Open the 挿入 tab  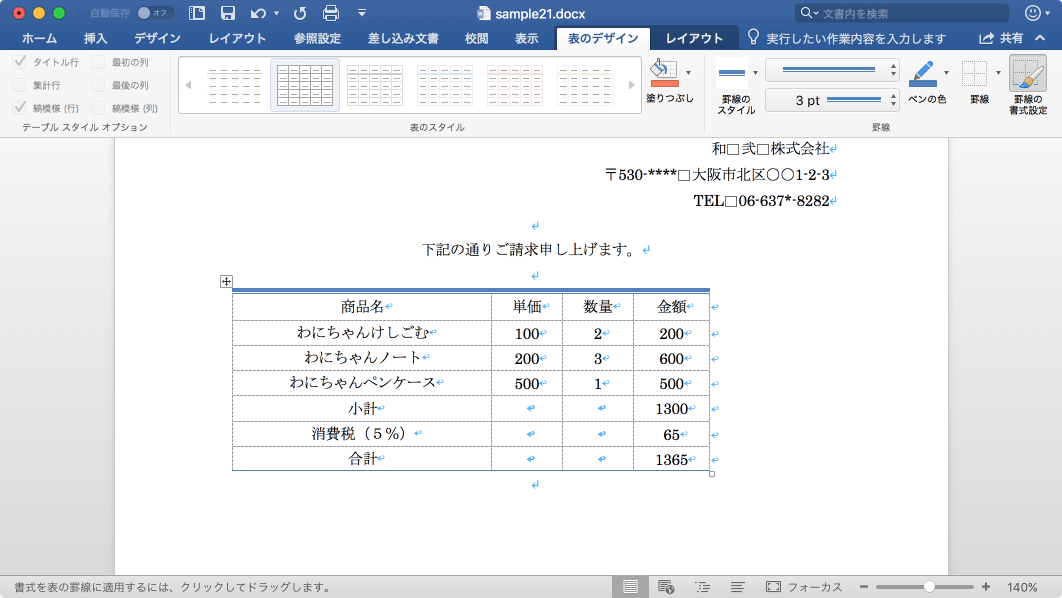(x=95, y=39)
